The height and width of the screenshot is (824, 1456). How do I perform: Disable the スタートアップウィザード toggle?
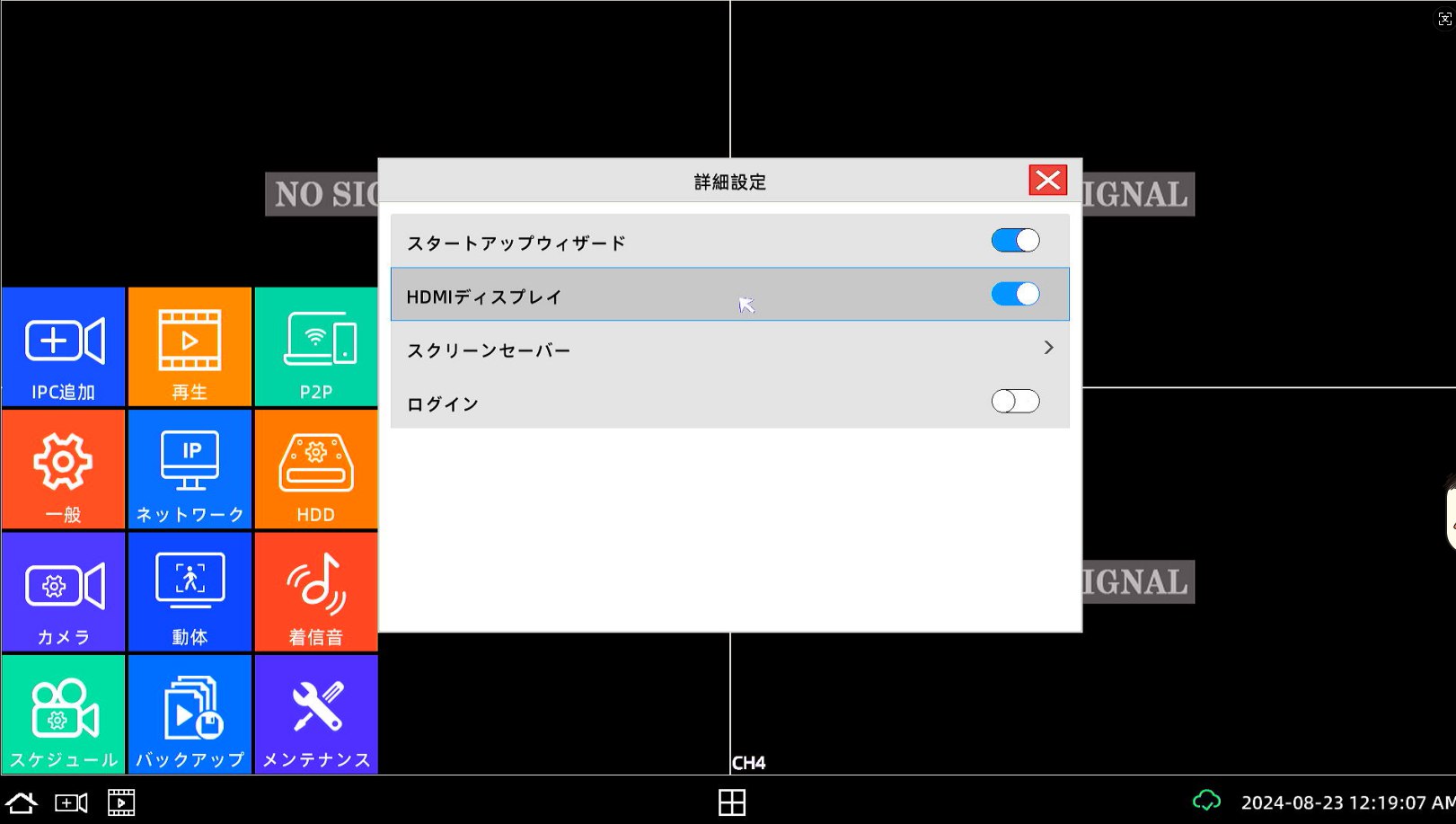click(1015, 241)
